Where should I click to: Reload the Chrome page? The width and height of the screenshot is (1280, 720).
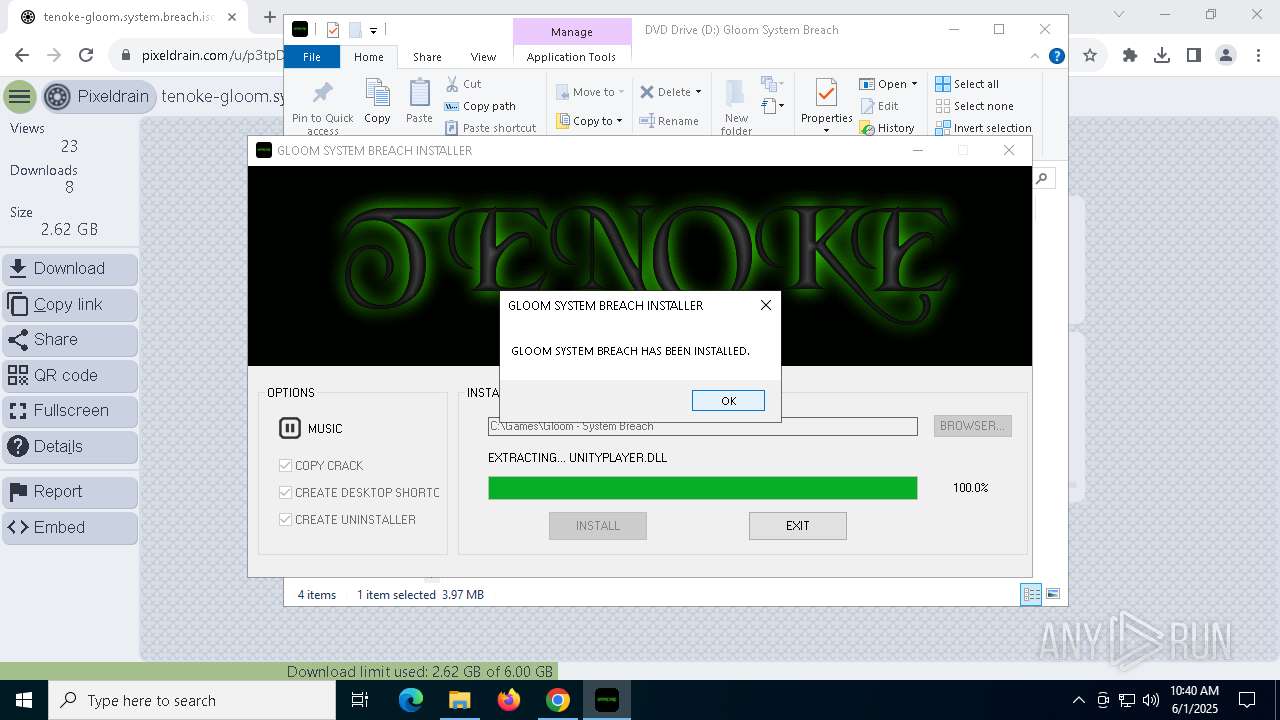pos(86,56)
